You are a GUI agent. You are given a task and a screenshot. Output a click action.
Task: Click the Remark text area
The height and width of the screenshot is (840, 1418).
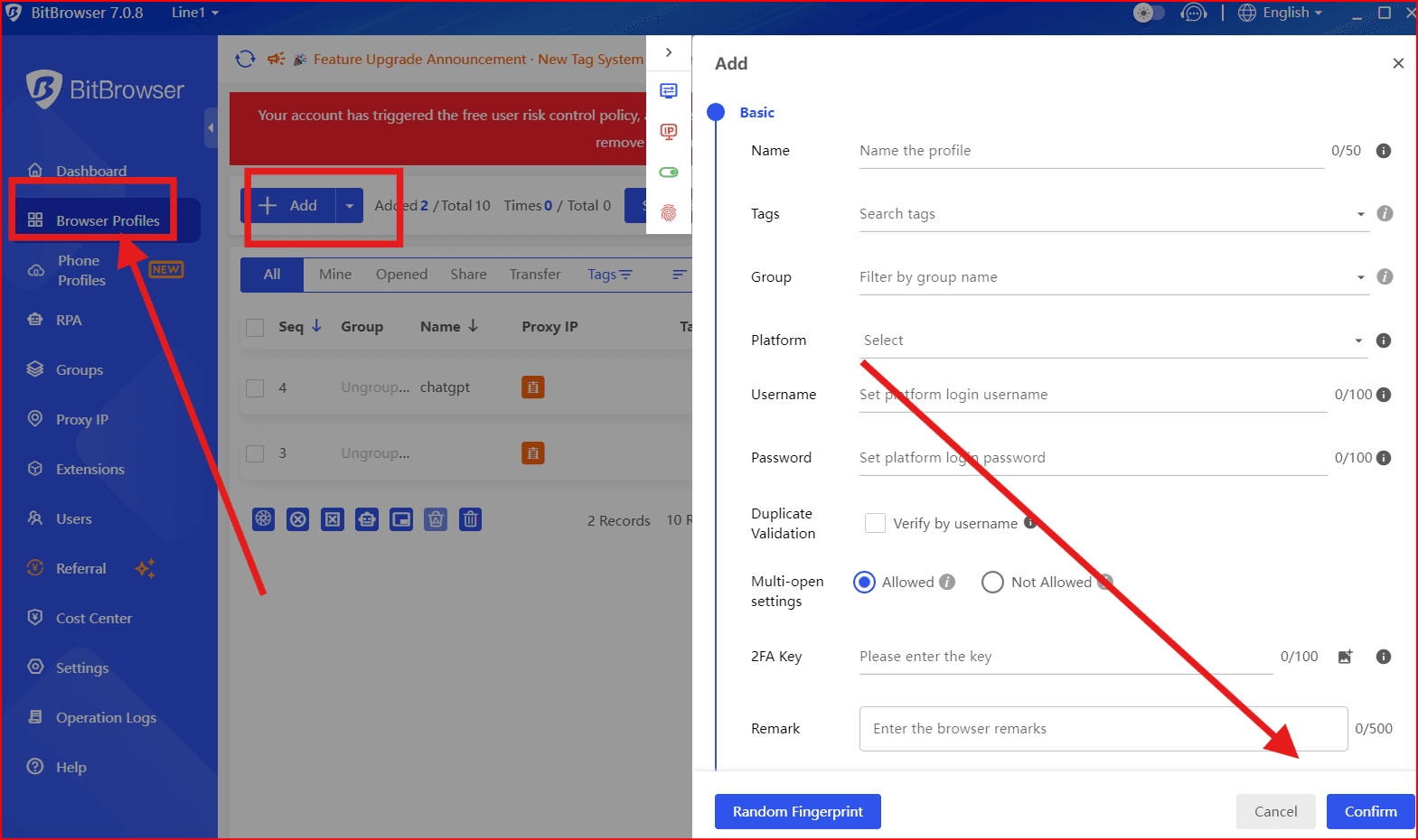[1103, 729]
